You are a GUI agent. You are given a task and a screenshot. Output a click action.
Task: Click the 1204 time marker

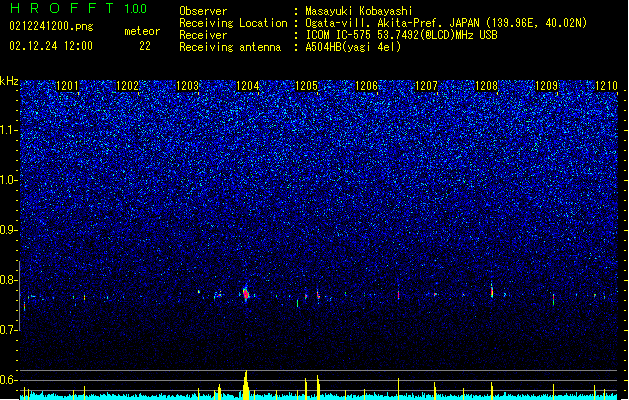[248, 86]
